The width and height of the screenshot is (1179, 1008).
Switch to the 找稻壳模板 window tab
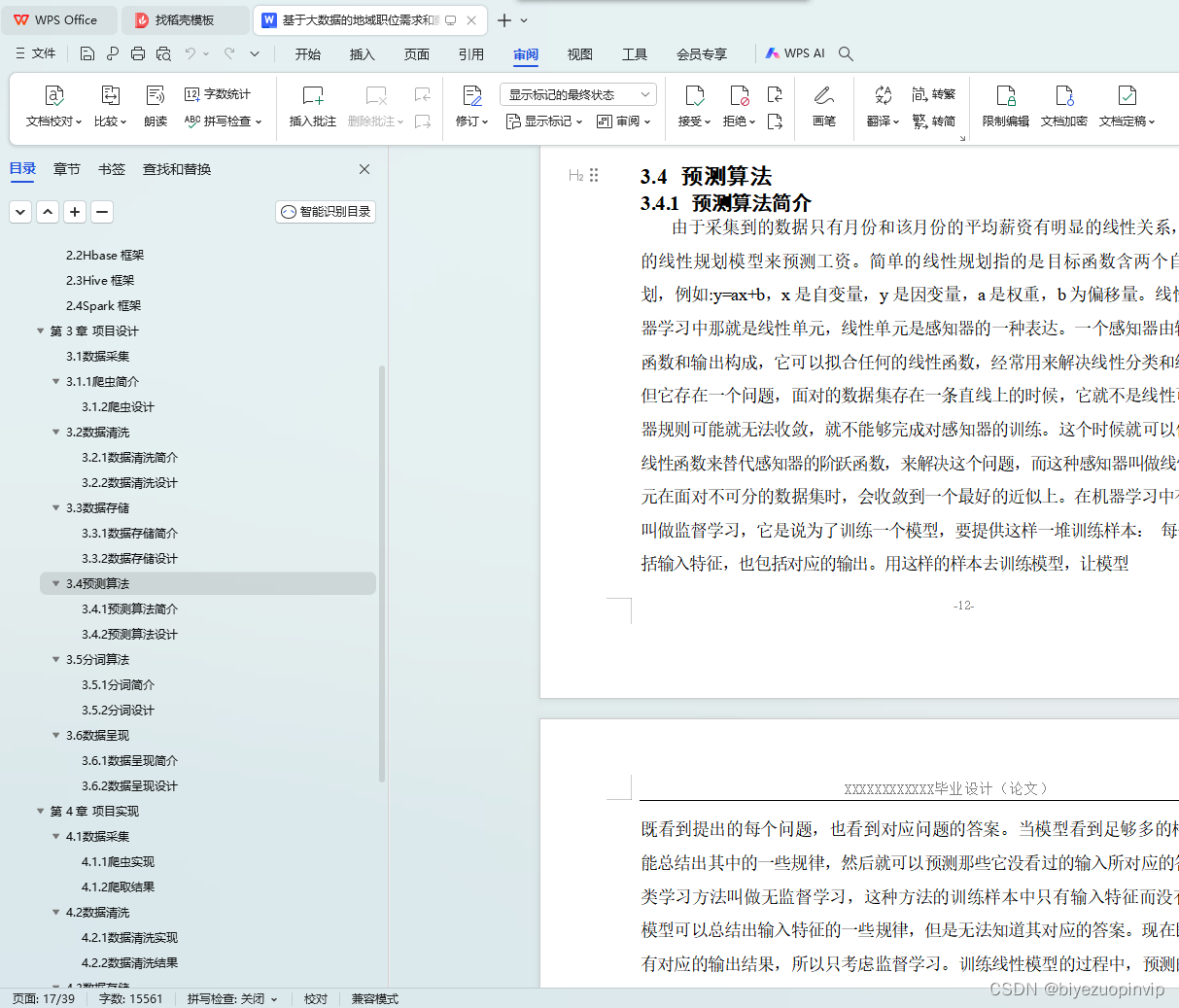coord(185,19)
